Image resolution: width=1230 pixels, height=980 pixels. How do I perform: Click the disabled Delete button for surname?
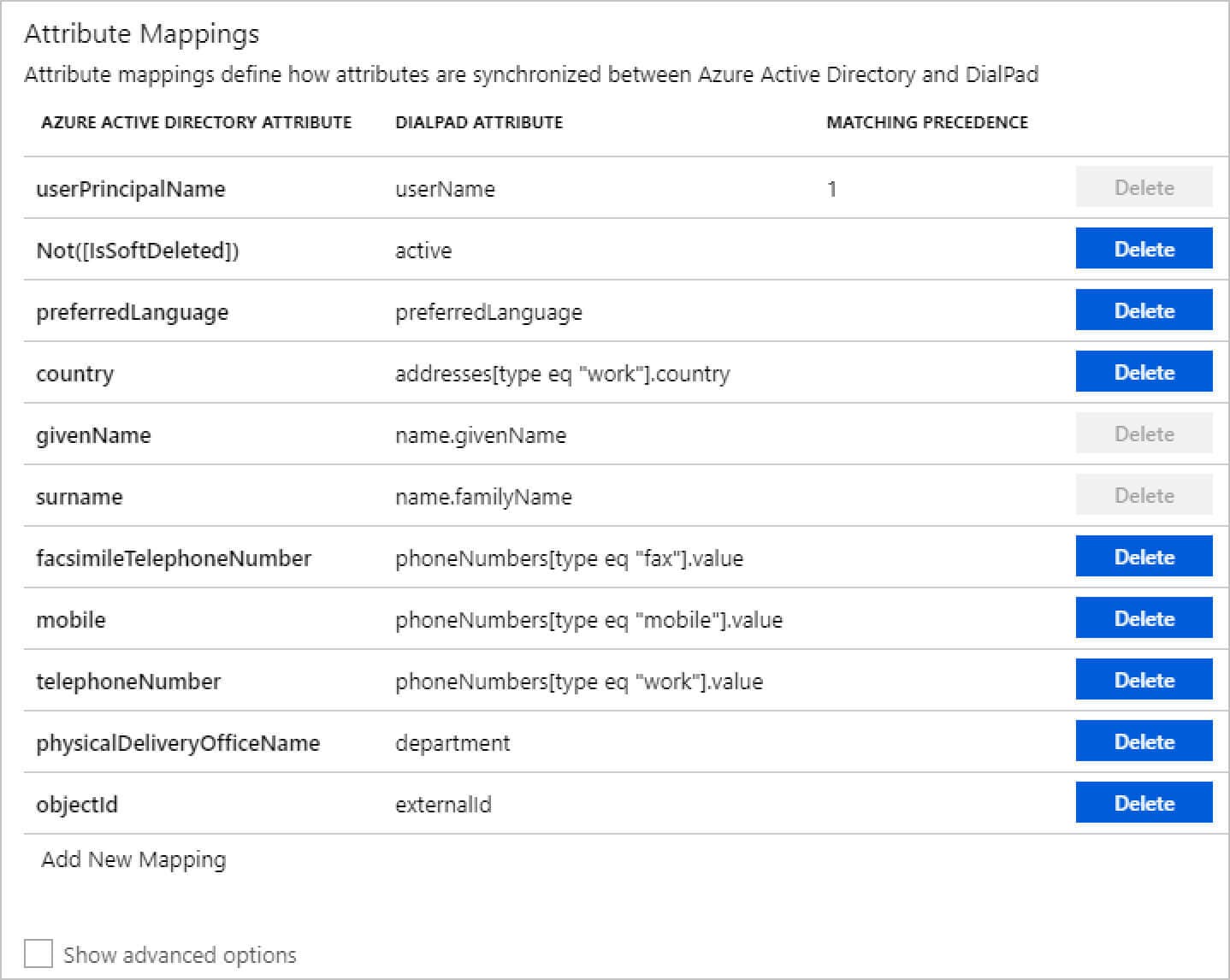point(1144,495)
